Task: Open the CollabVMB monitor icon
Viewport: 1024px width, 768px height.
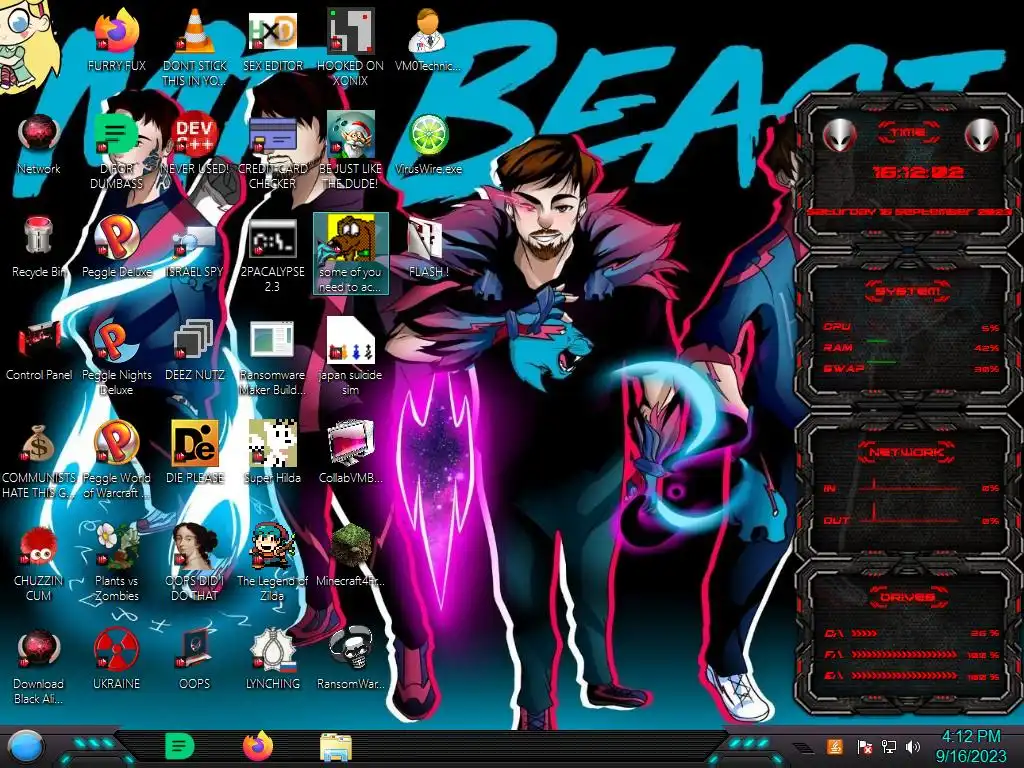Action: tap(350, 452)
